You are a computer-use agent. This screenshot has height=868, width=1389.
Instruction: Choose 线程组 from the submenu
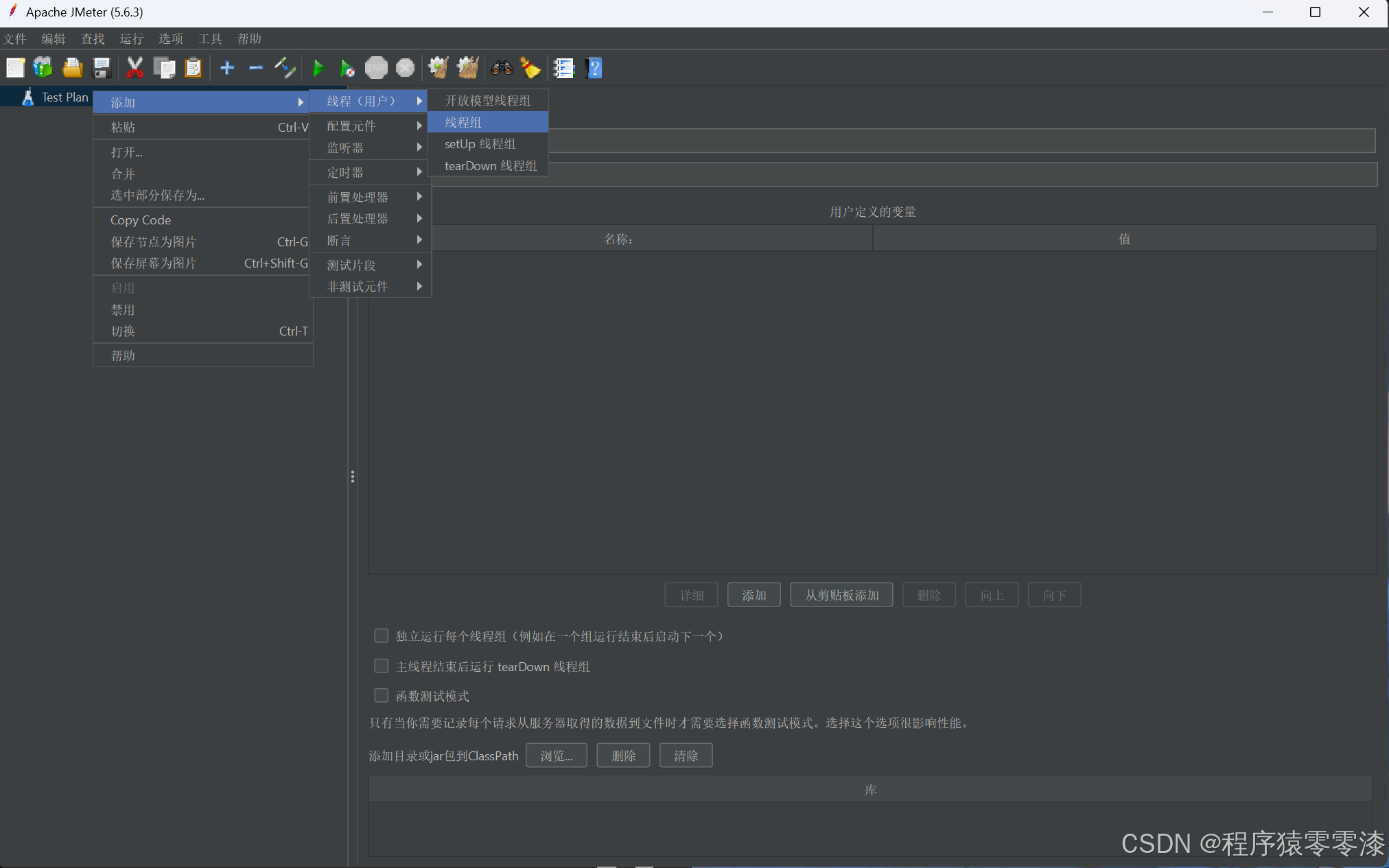[x=487, y=122]
